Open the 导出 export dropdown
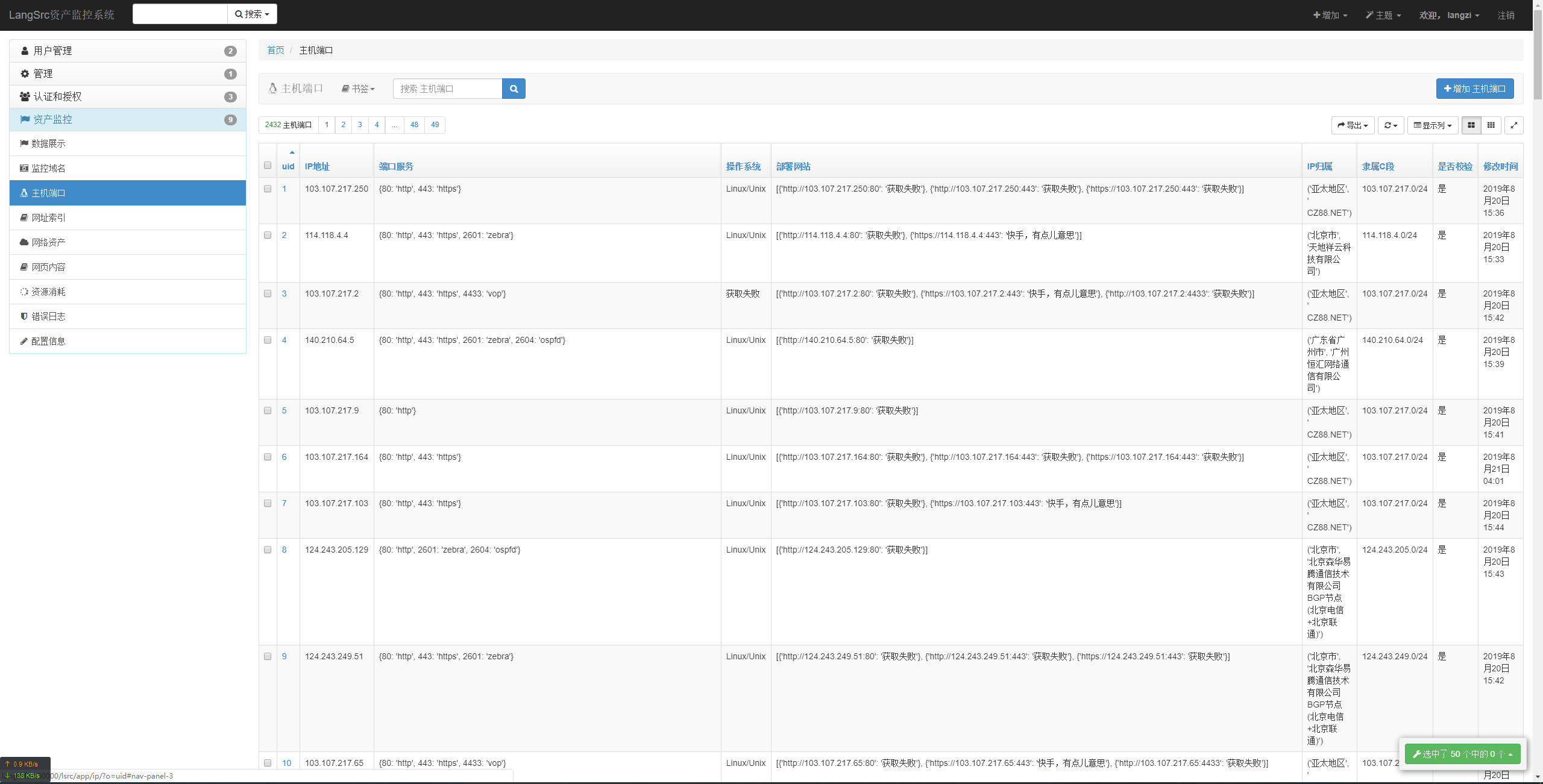The height and width of the screenshot is (784, 1543). click(x=1353, y=125)
